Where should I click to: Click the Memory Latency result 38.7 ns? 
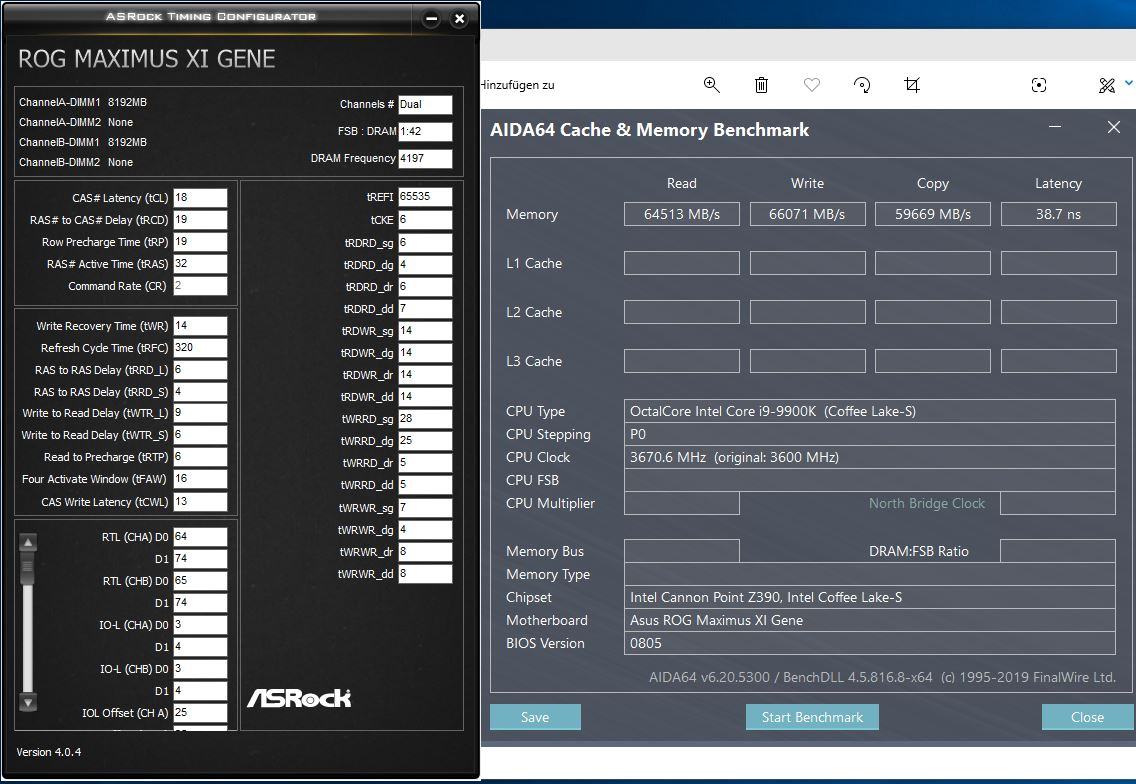1058,214
